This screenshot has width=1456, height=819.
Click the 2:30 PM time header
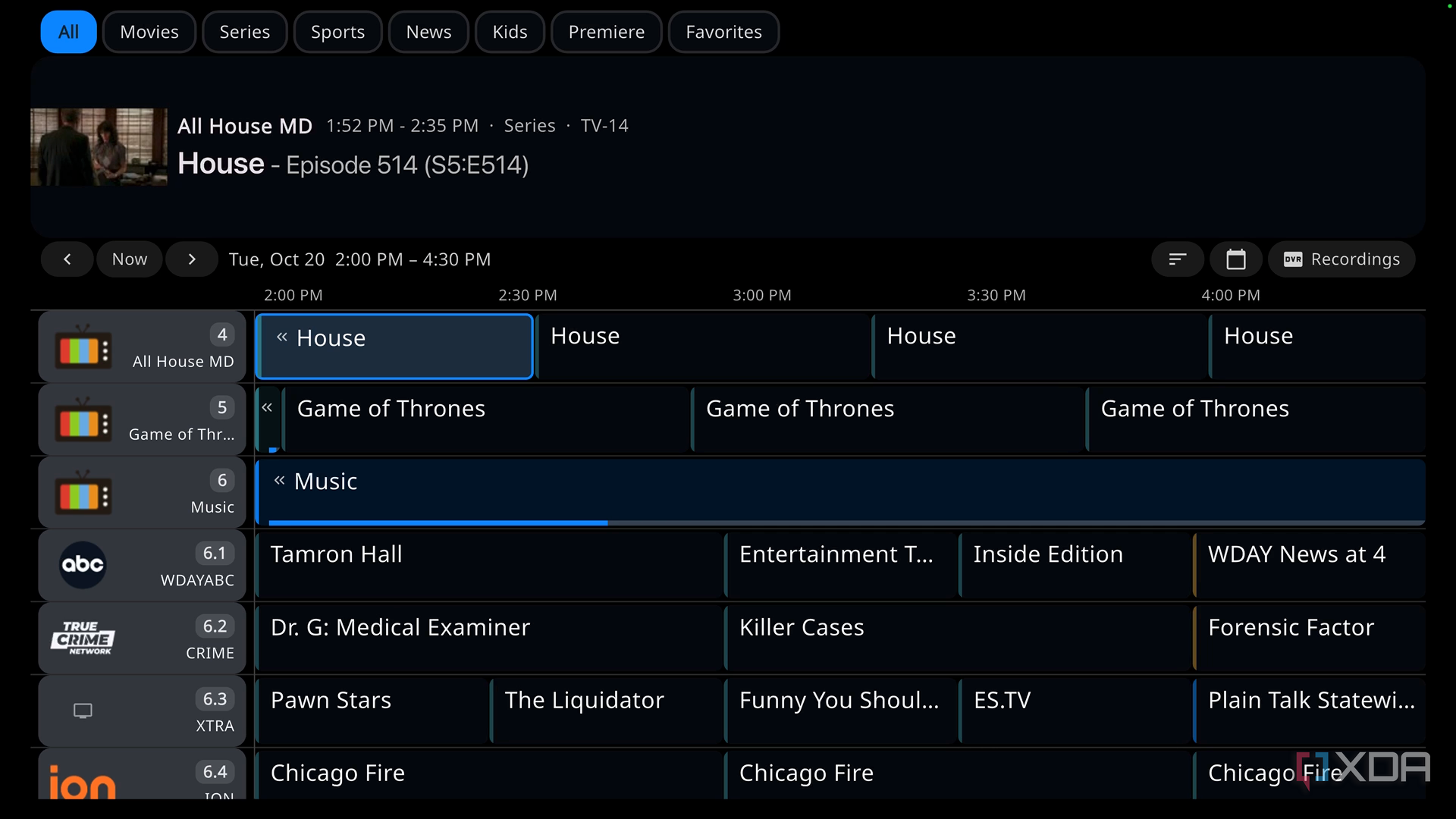pyautogui.click(x=527, y=295)
